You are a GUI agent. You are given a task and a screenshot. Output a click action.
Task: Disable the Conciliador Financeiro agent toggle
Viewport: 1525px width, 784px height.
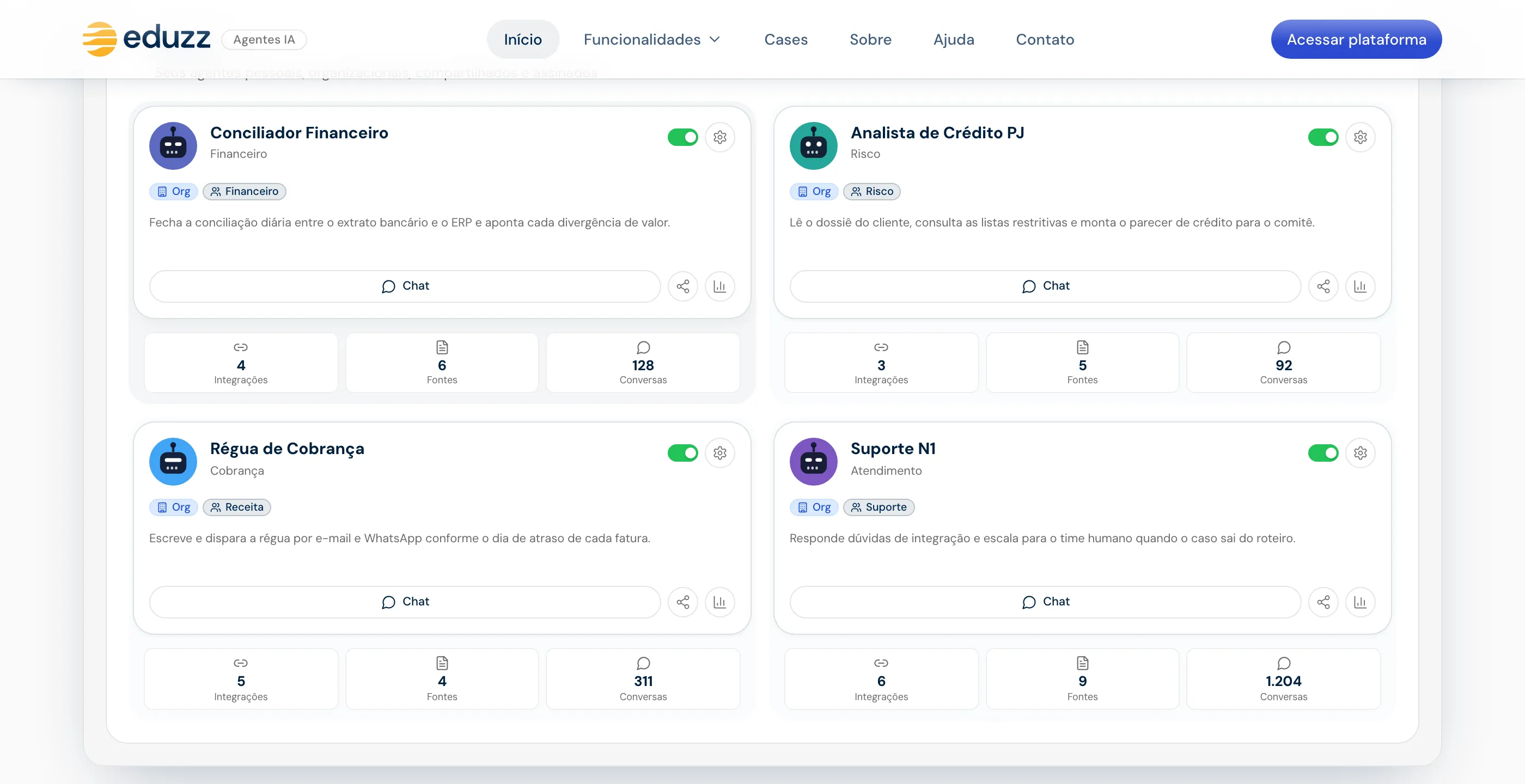[x=682, y=137]
